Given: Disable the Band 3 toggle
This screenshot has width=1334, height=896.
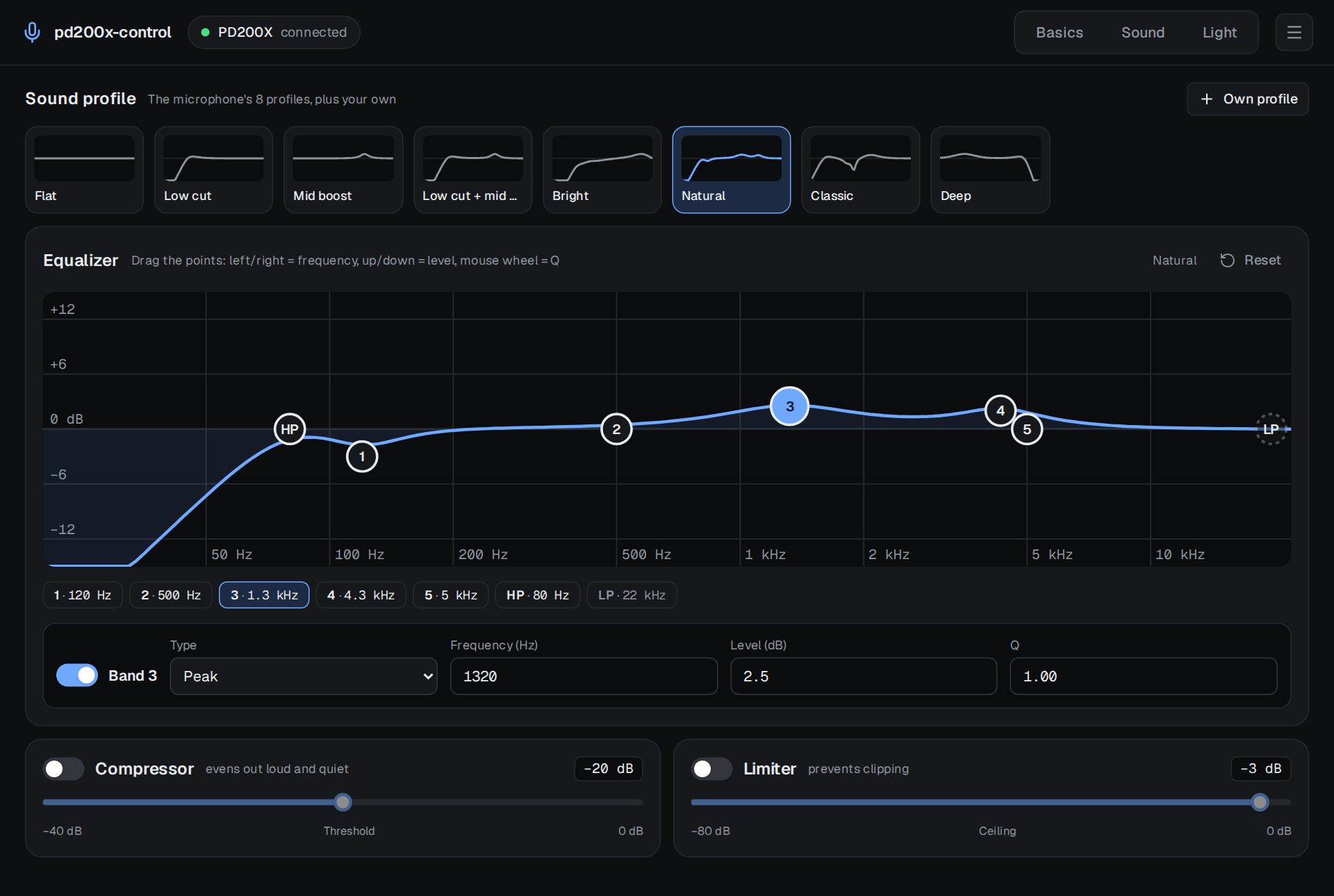Looking at the screenshot, I should [x=77, y=675].
